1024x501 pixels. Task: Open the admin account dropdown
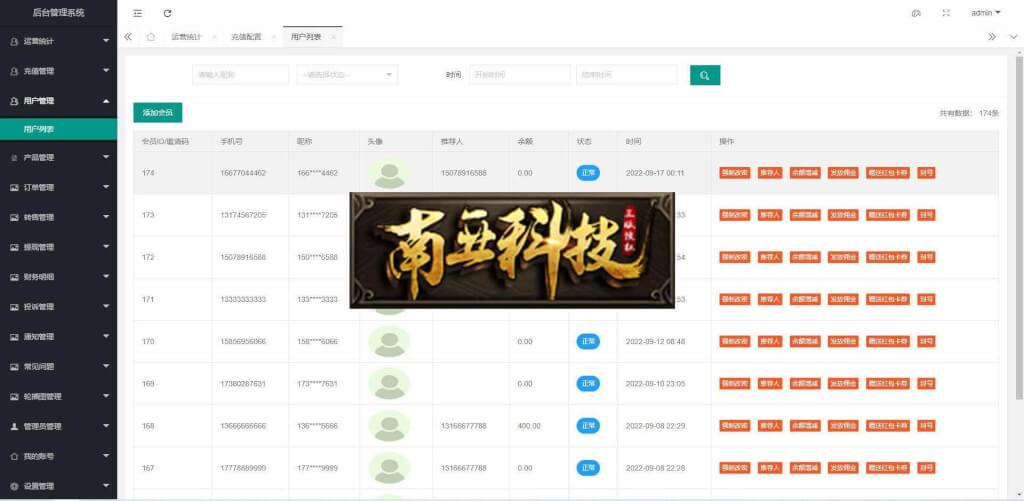click(986, 13)
